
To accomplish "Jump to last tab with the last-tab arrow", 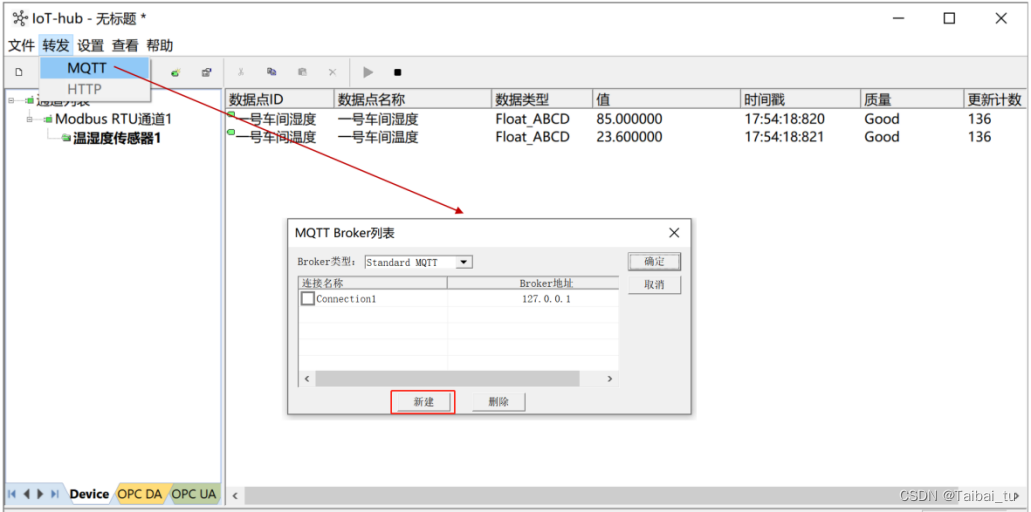I will pyautogui.click(x=55, y=494).
